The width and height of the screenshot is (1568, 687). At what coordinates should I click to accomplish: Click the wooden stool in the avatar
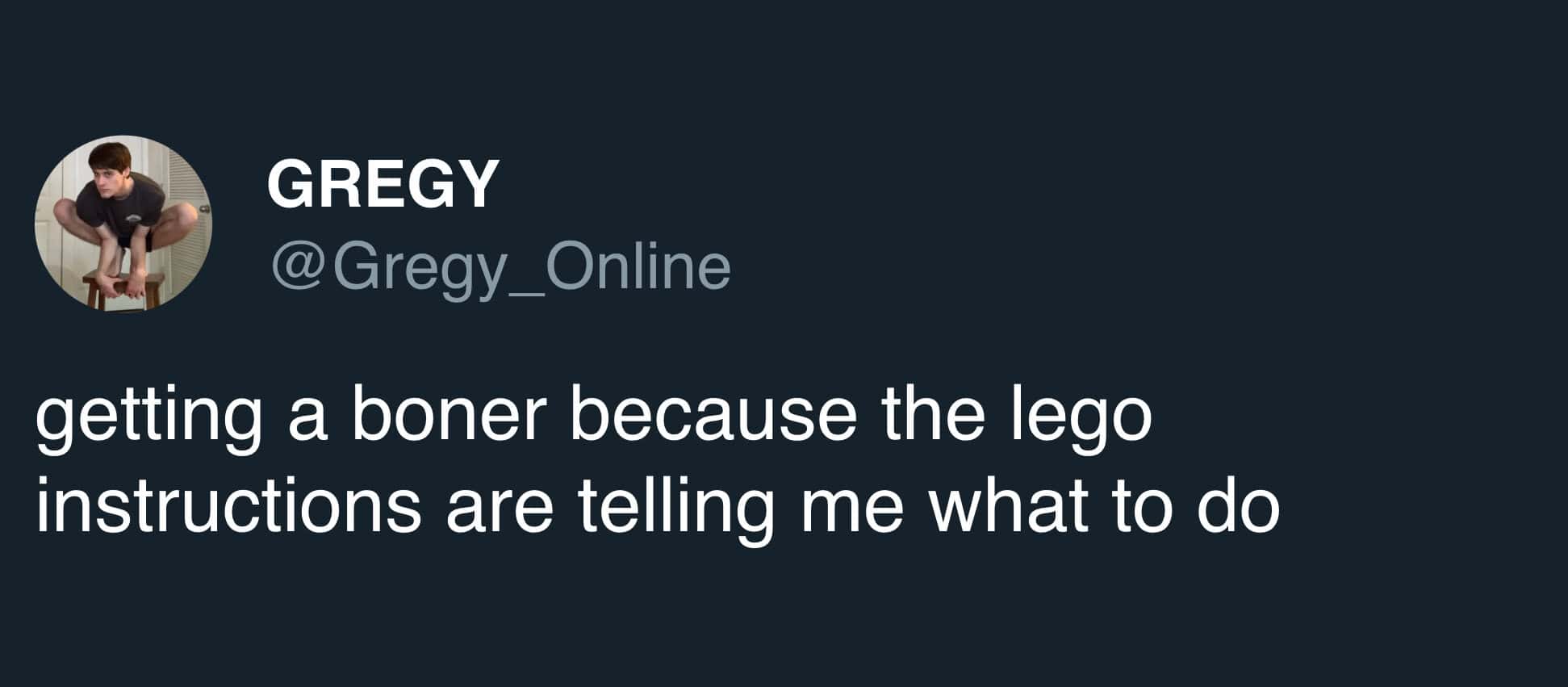(x=122, y=291)
